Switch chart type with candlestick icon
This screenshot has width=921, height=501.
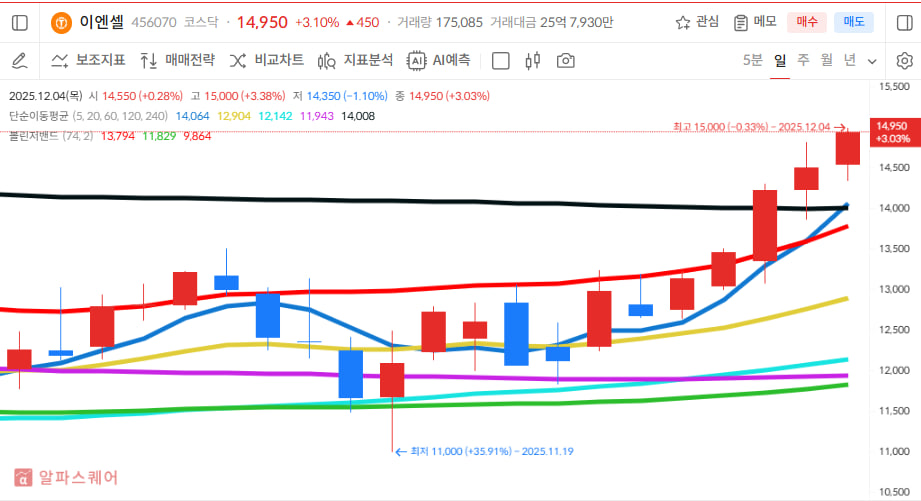(x=533, y=61)
